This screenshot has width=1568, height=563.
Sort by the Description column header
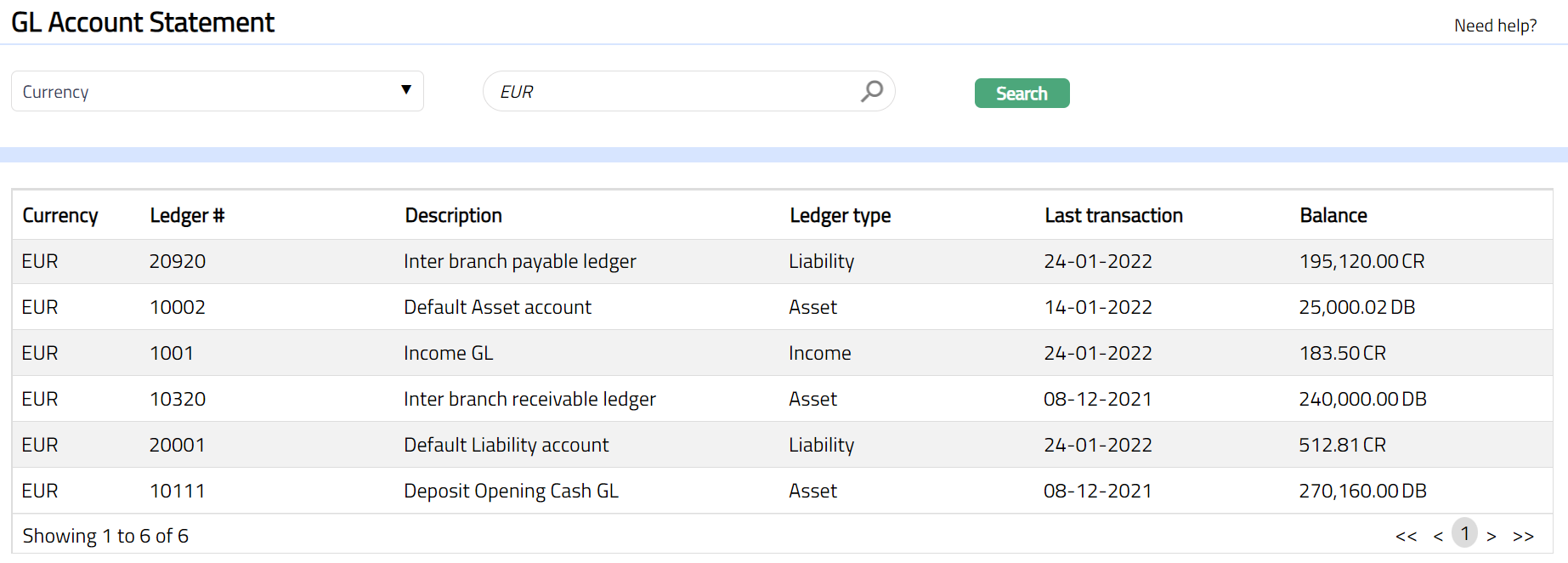tap(453, 216)
